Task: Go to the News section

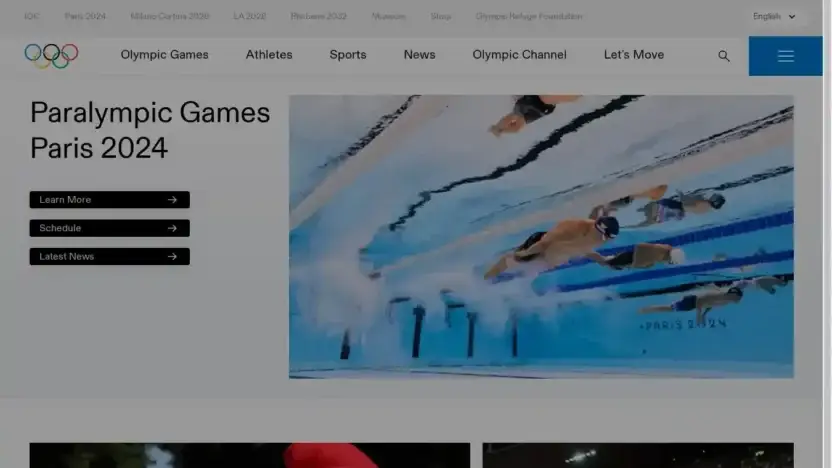Action: click(x=419, y=55)
